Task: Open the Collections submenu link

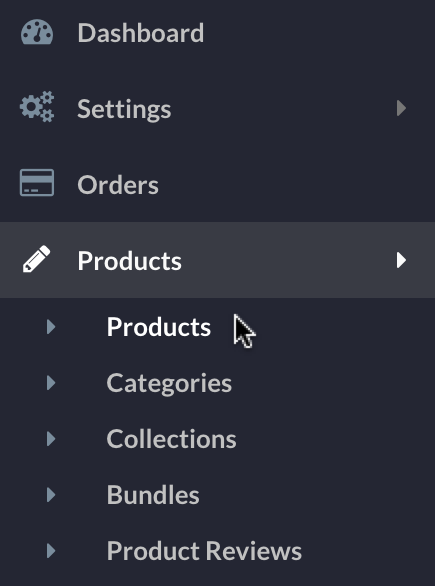Action: coord(172,439)
